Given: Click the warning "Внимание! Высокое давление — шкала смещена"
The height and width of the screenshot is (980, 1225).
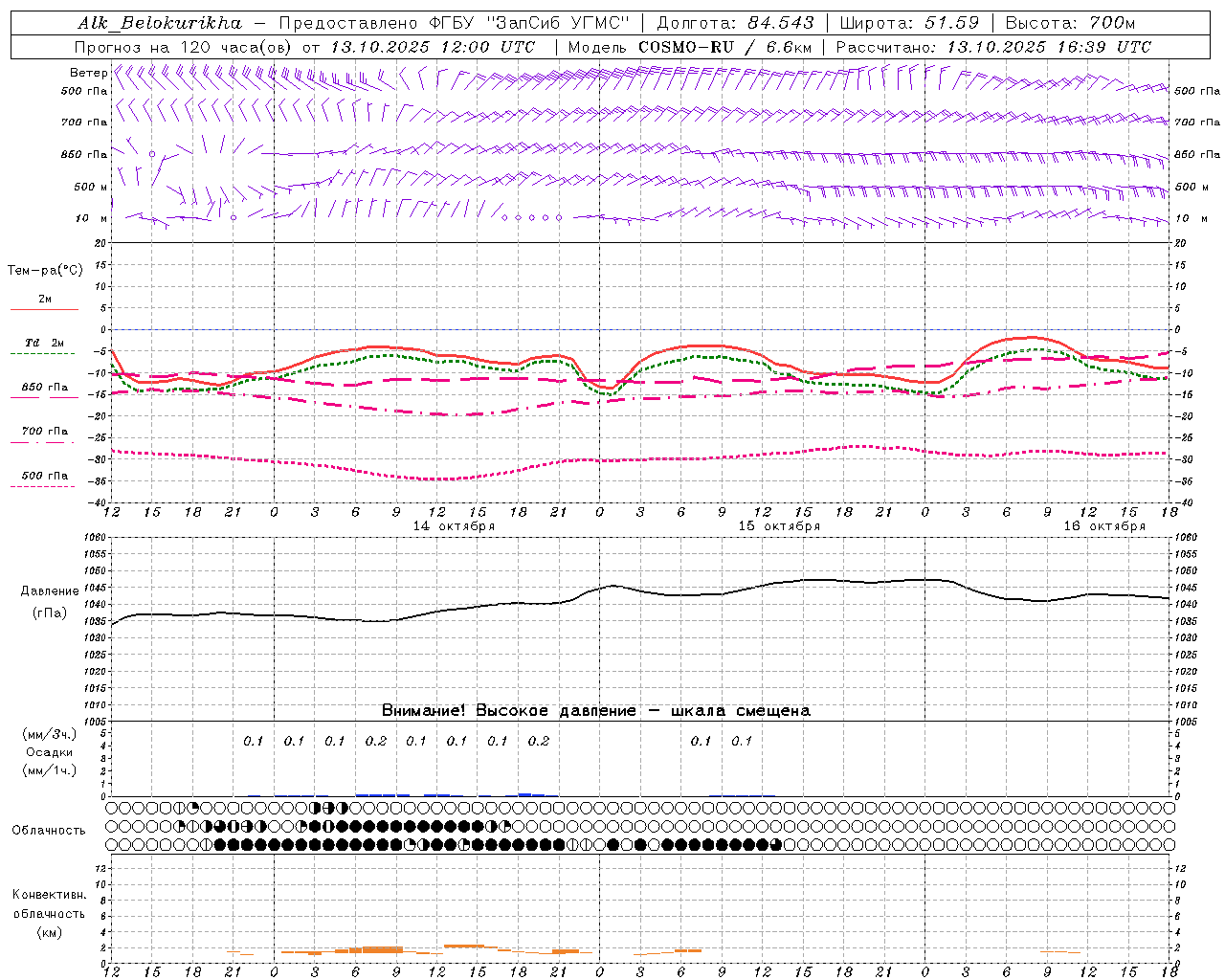Looking at the screenshot, I should [x=596, y=711].
